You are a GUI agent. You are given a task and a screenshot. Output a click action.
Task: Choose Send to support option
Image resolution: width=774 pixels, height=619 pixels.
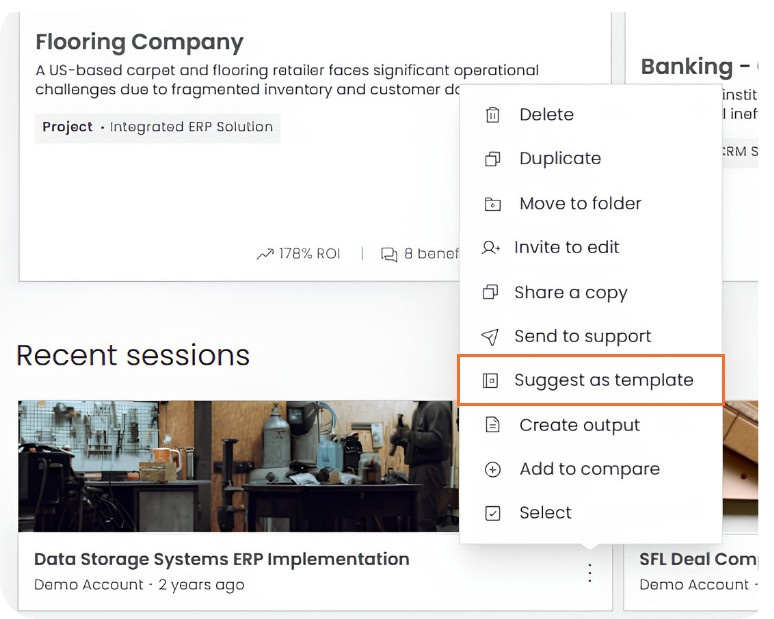click(x=591, y=336)
